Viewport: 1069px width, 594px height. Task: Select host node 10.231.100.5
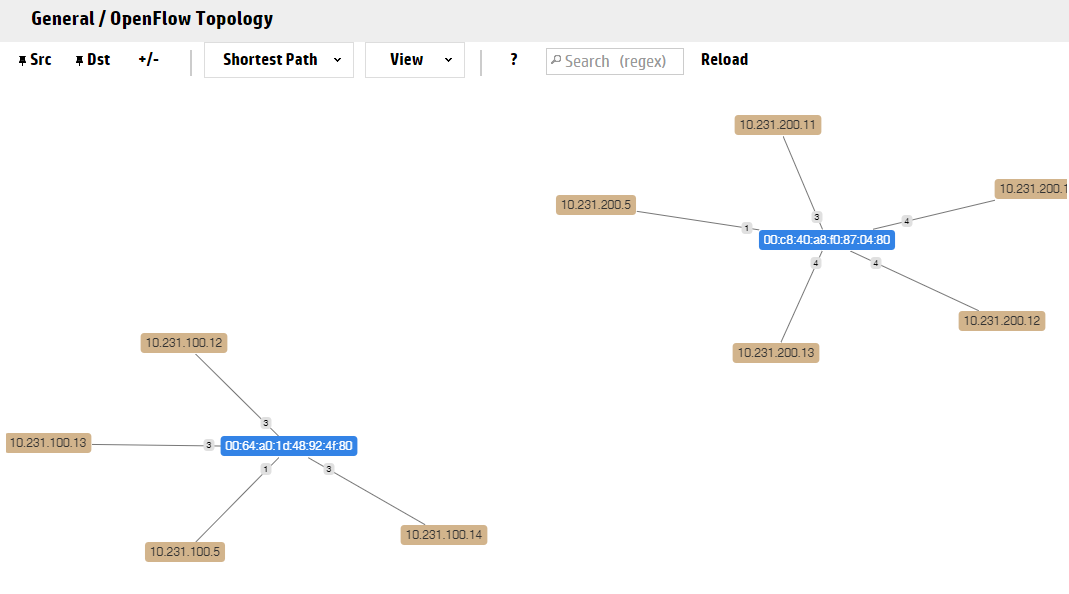tap(185, 552)
